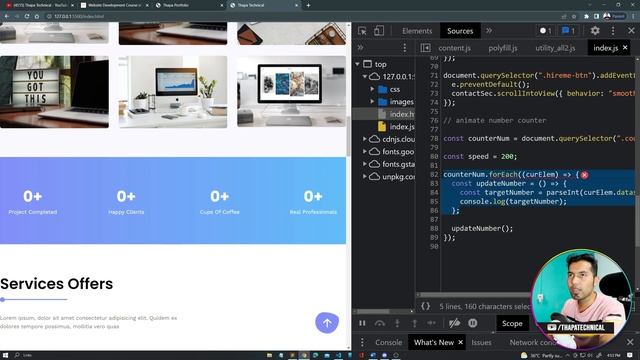Step out of current function

click(x=414, y=323)
